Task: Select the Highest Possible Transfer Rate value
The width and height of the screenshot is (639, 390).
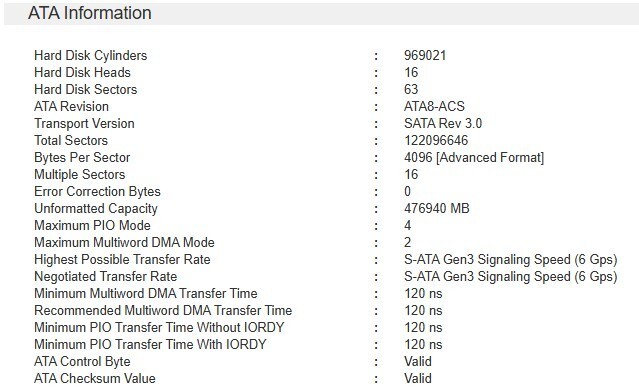Action: 511,260
